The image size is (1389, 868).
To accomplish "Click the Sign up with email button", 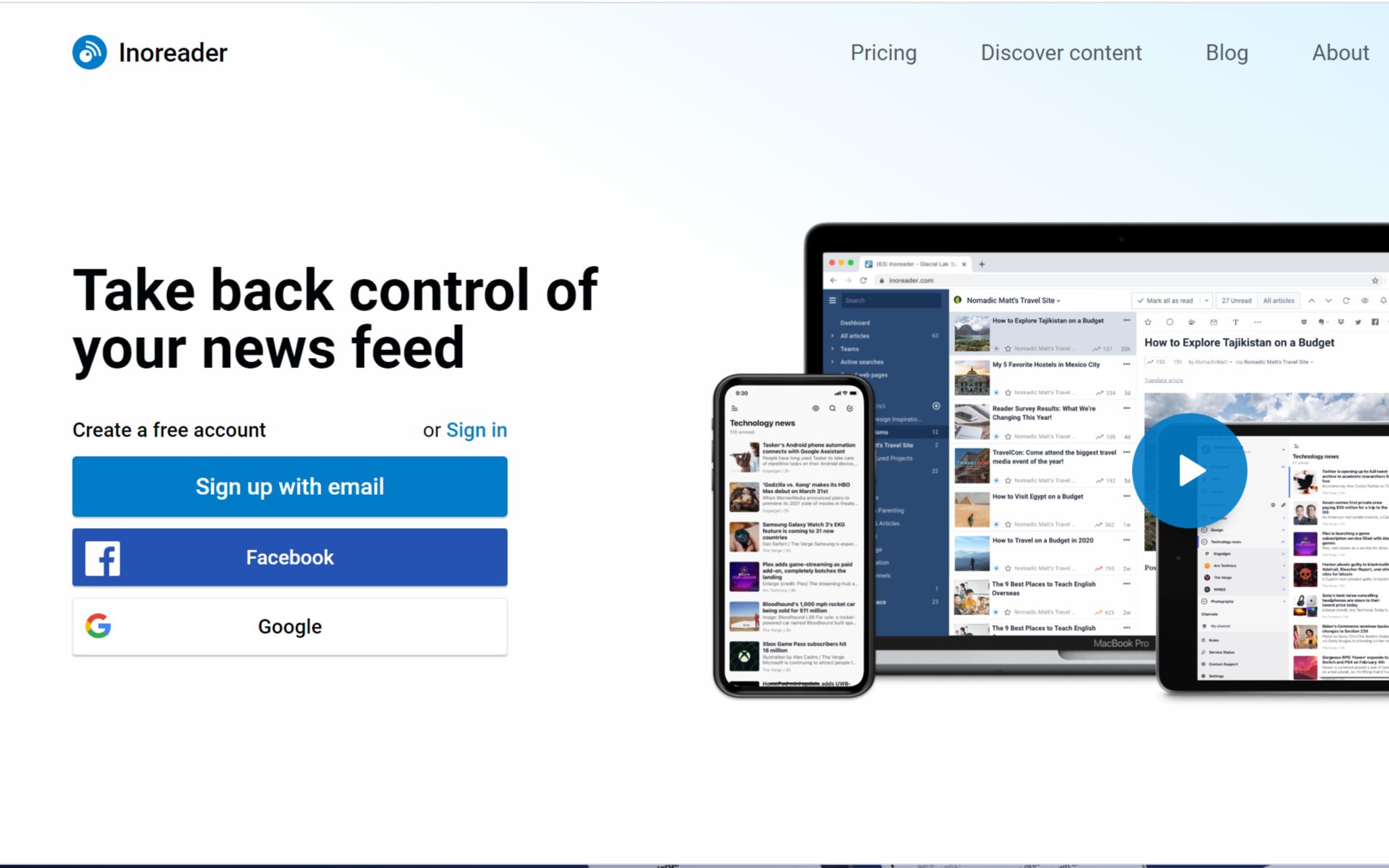I will [290, 486].
